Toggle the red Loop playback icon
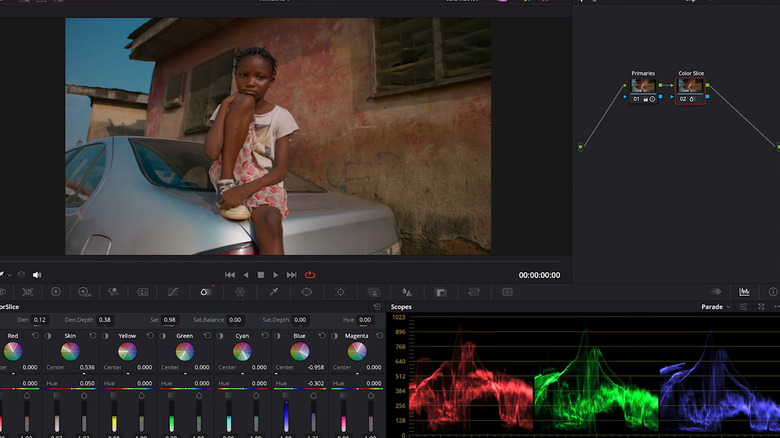The width and height of the screenshot is (780, 438). (310, 275)
